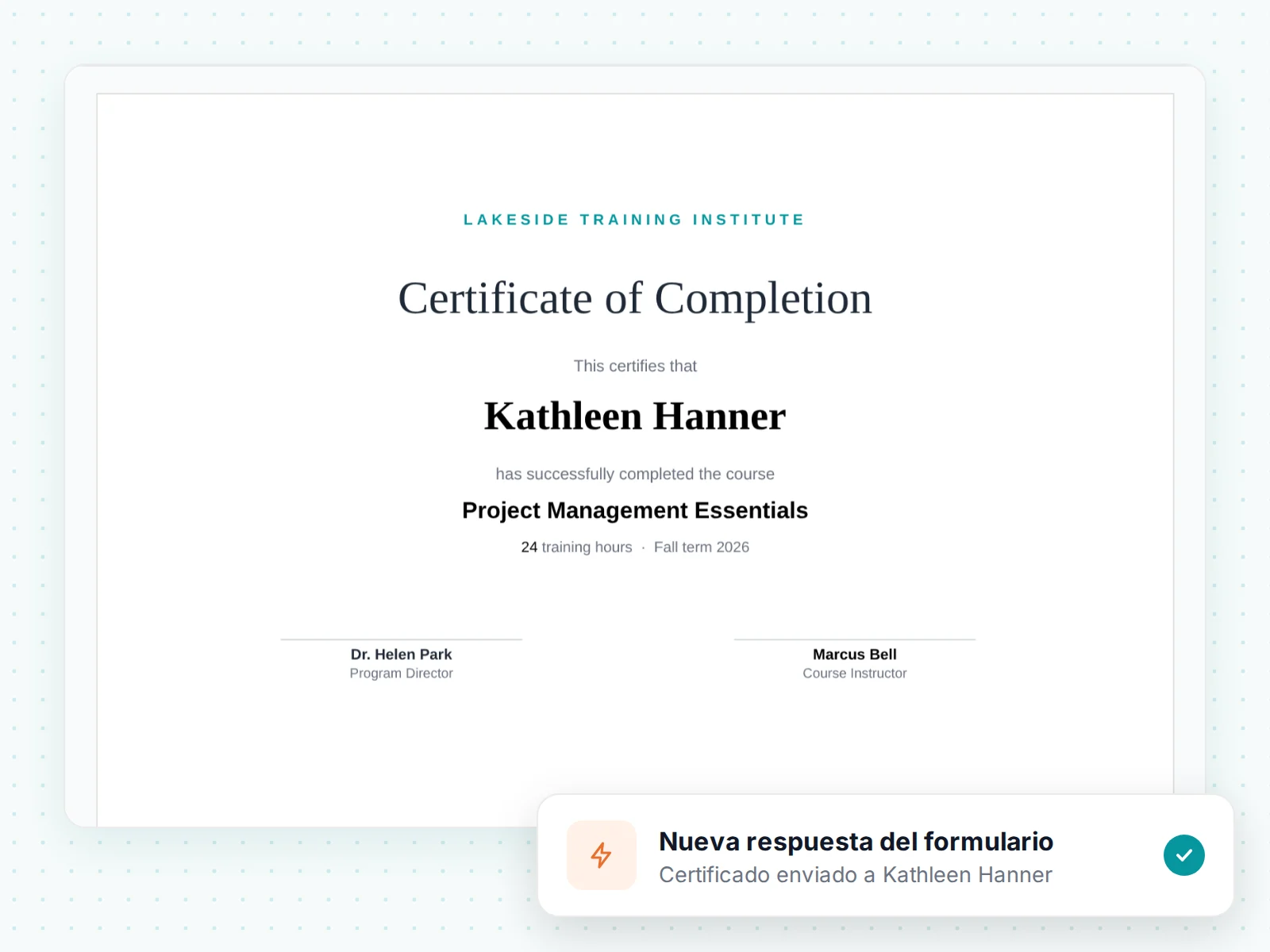
Task: Click 'Course Instructor' title
Action: click(855, 674)
